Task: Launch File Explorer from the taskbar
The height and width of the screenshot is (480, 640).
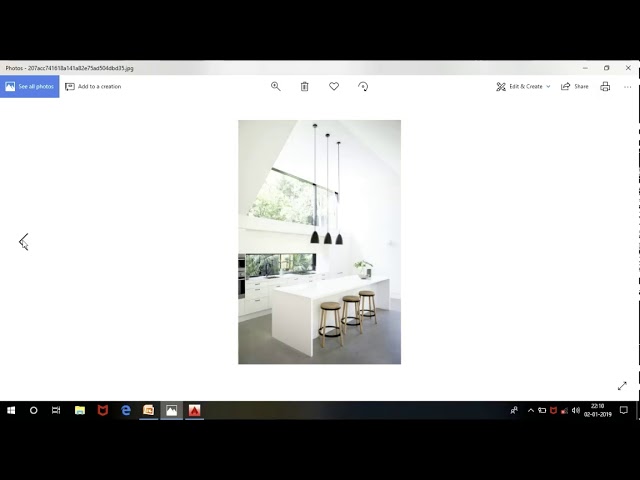Action: click(x=80, y=410)
